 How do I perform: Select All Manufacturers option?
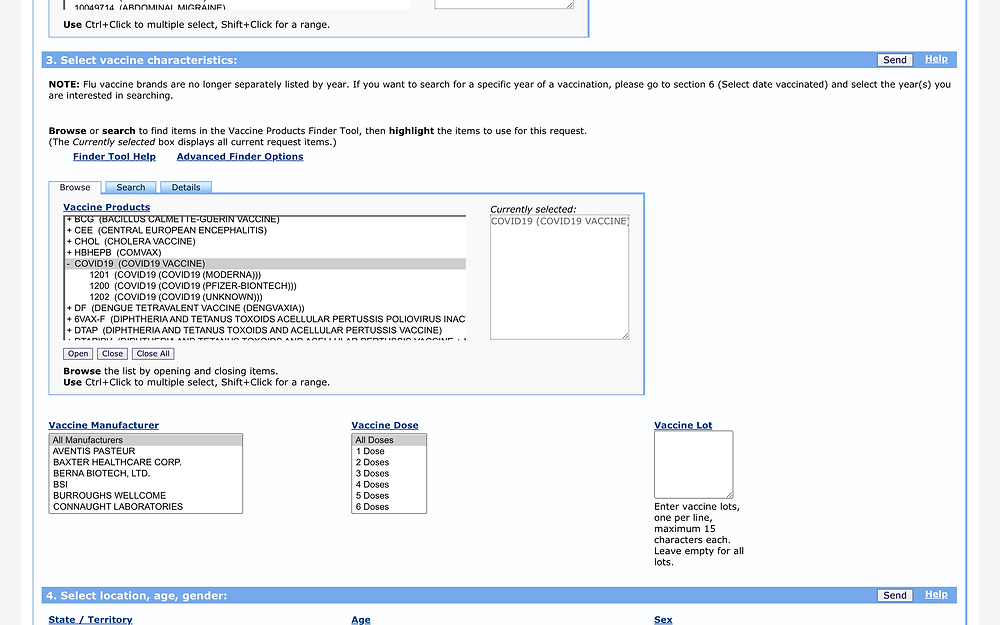click(145, 440)
